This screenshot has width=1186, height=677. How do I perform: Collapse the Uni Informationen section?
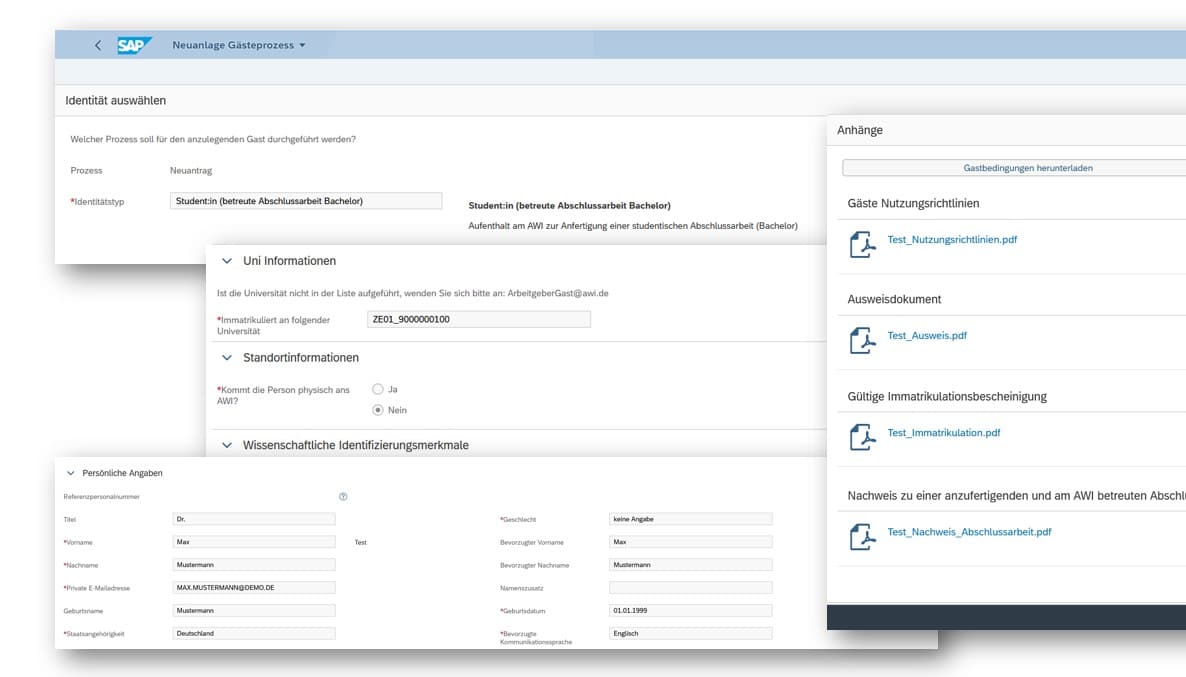(226, 261)
